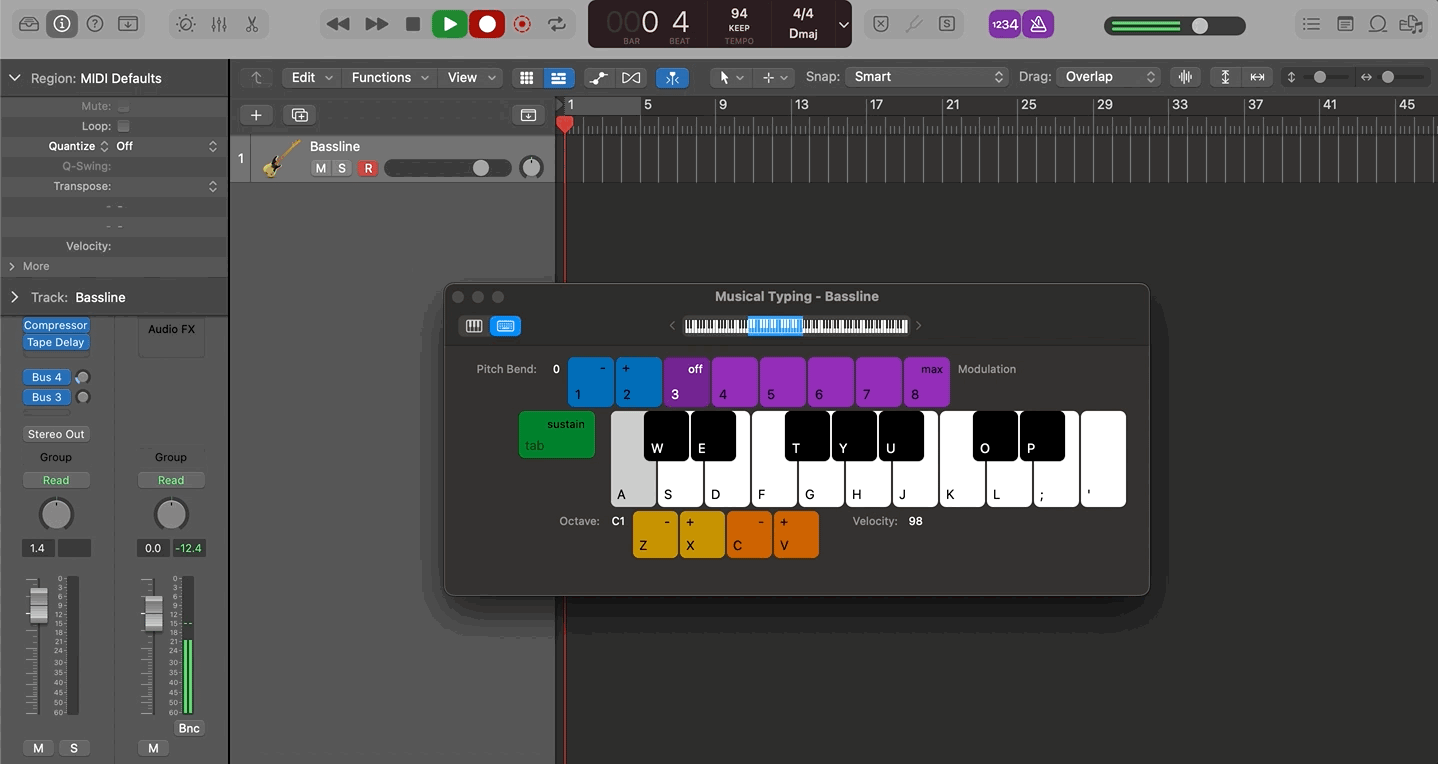Open the Library panel icon

(x=28, y=24)
